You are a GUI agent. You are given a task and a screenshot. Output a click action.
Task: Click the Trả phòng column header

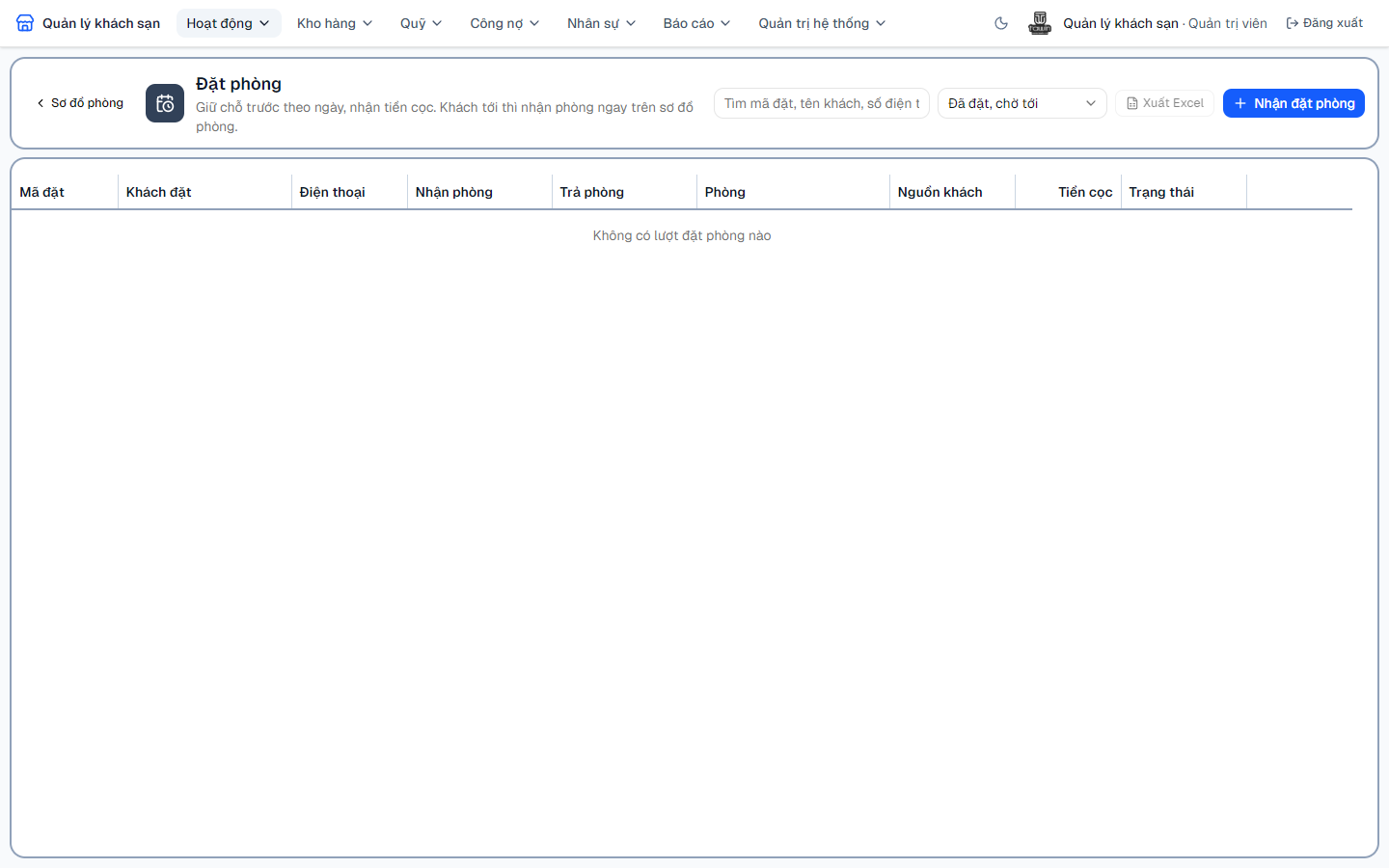(624, 192)
